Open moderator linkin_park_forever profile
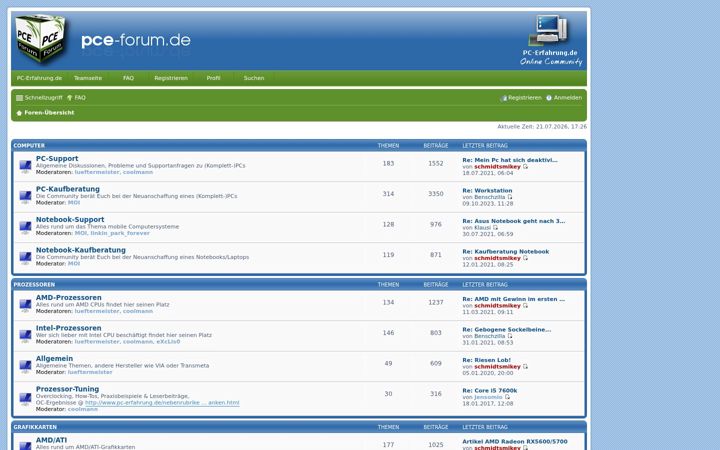The width and height of the screenshot is (720, 450). point(120,233)
